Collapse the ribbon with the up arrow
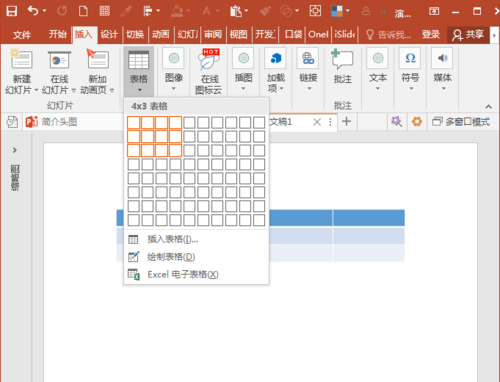 pyautogui.click(x=488, y=106)
